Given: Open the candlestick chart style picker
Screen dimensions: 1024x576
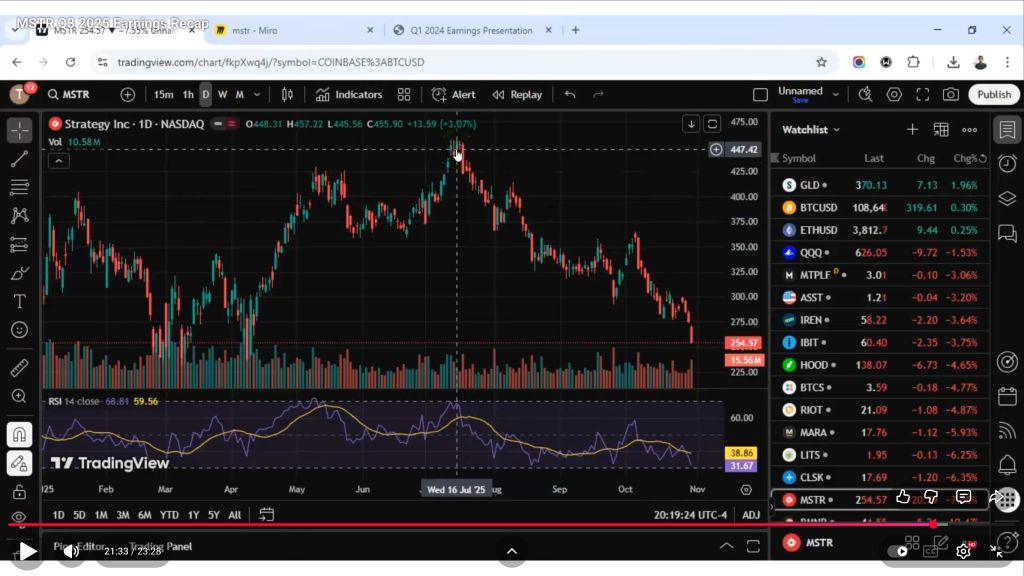Looking at the screenshot, I should (x=287, y=94).
